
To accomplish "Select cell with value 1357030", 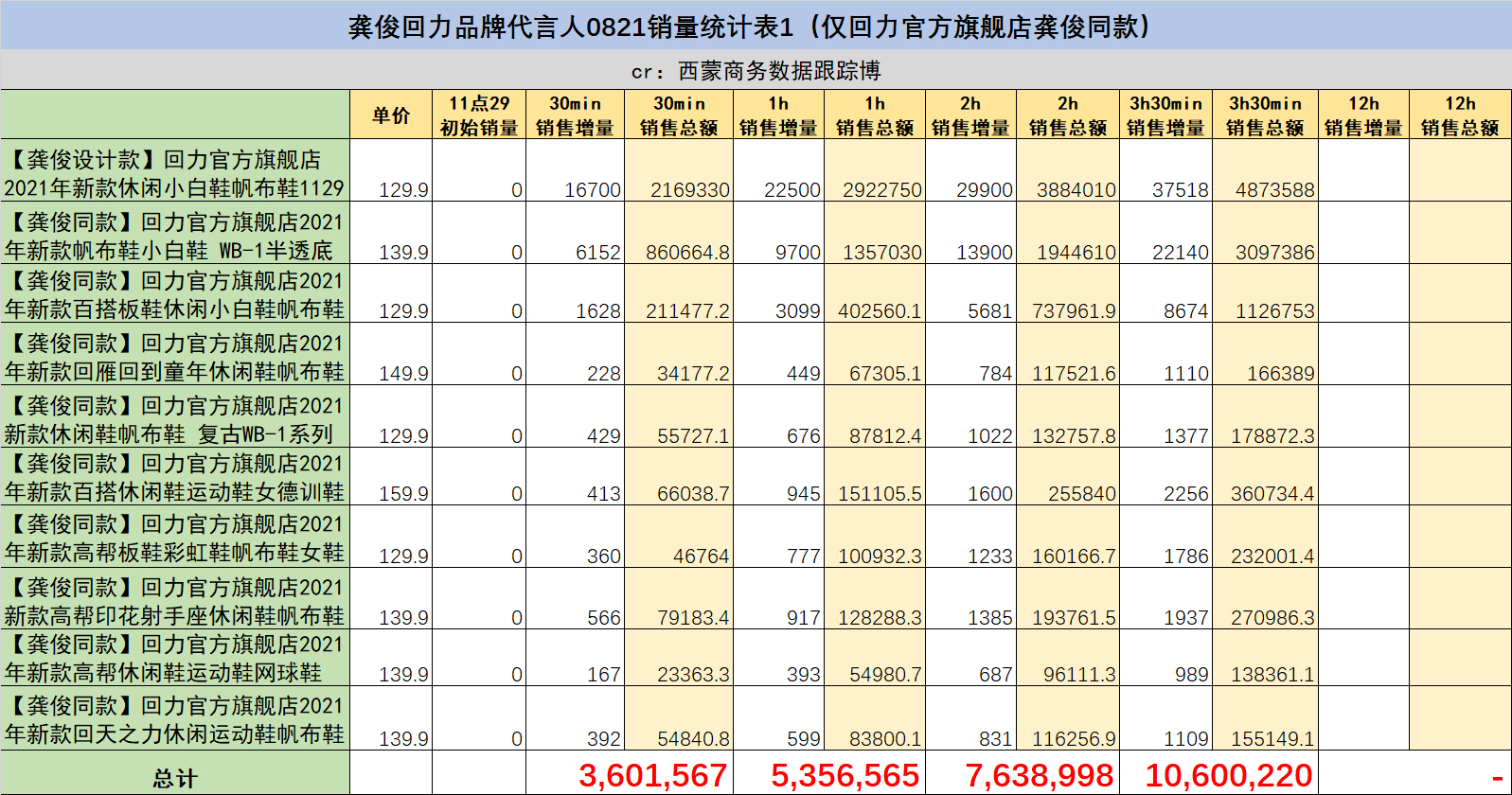I will tap(875, 233).
